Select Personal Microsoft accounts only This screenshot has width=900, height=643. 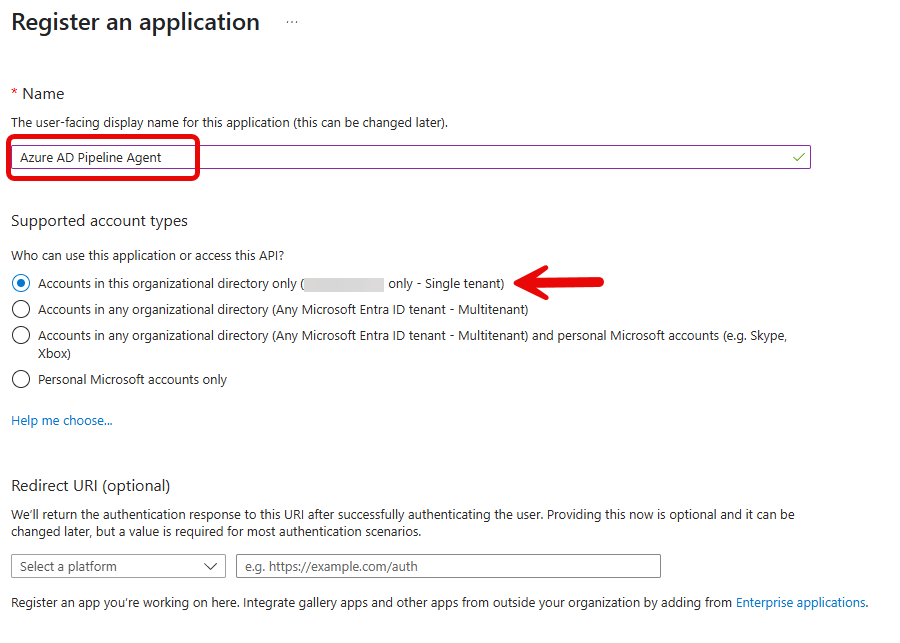21,379
